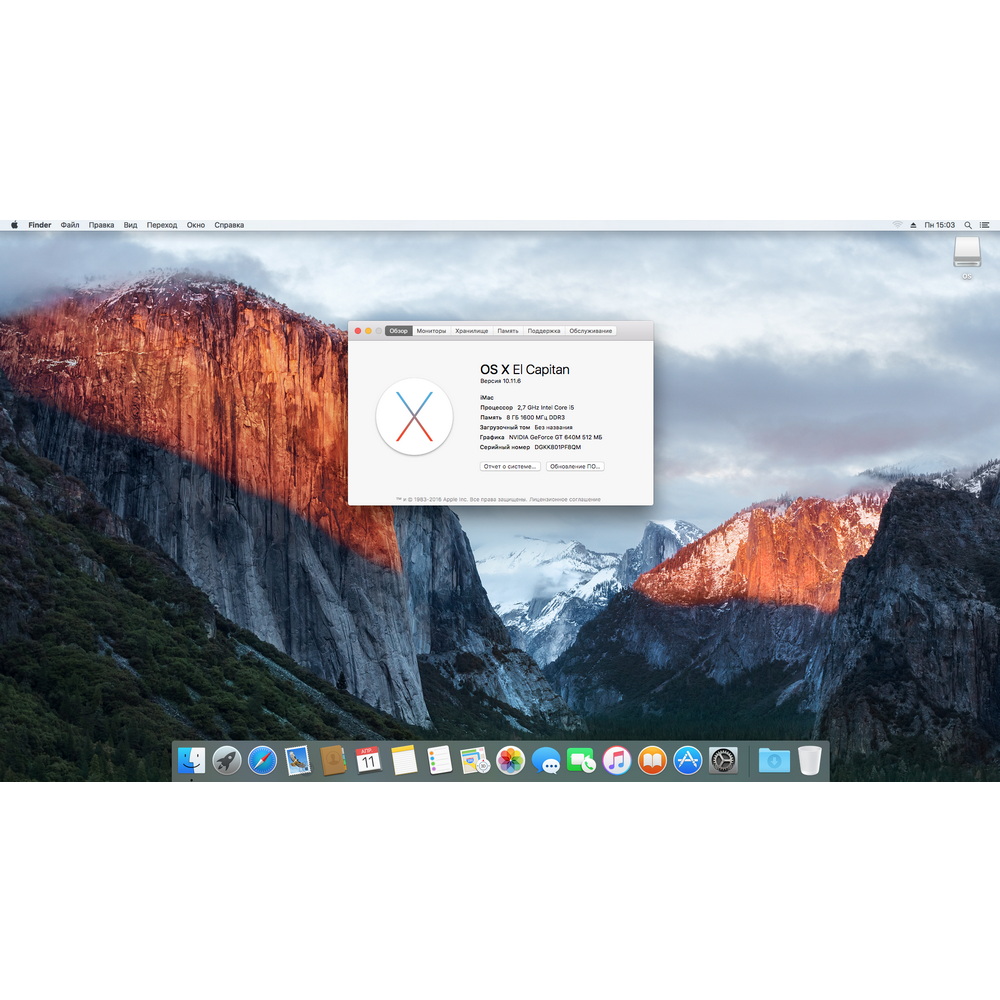Open the Справка menu
Viewport: 1000px width, 1000px height.
pos(229,225)
